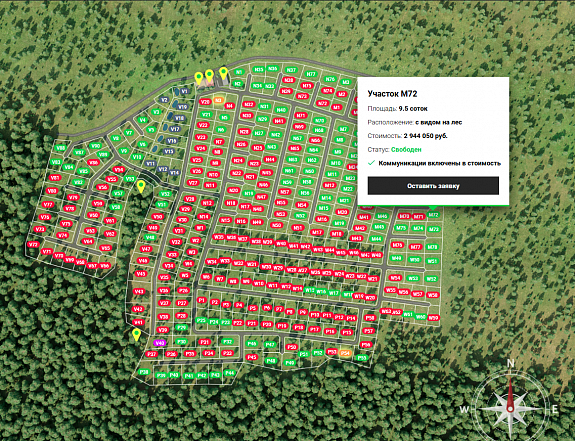This screenshot has height=441, width=575.
Task: Select the orange P54 plot marker
Action: (x=345, y=353)
